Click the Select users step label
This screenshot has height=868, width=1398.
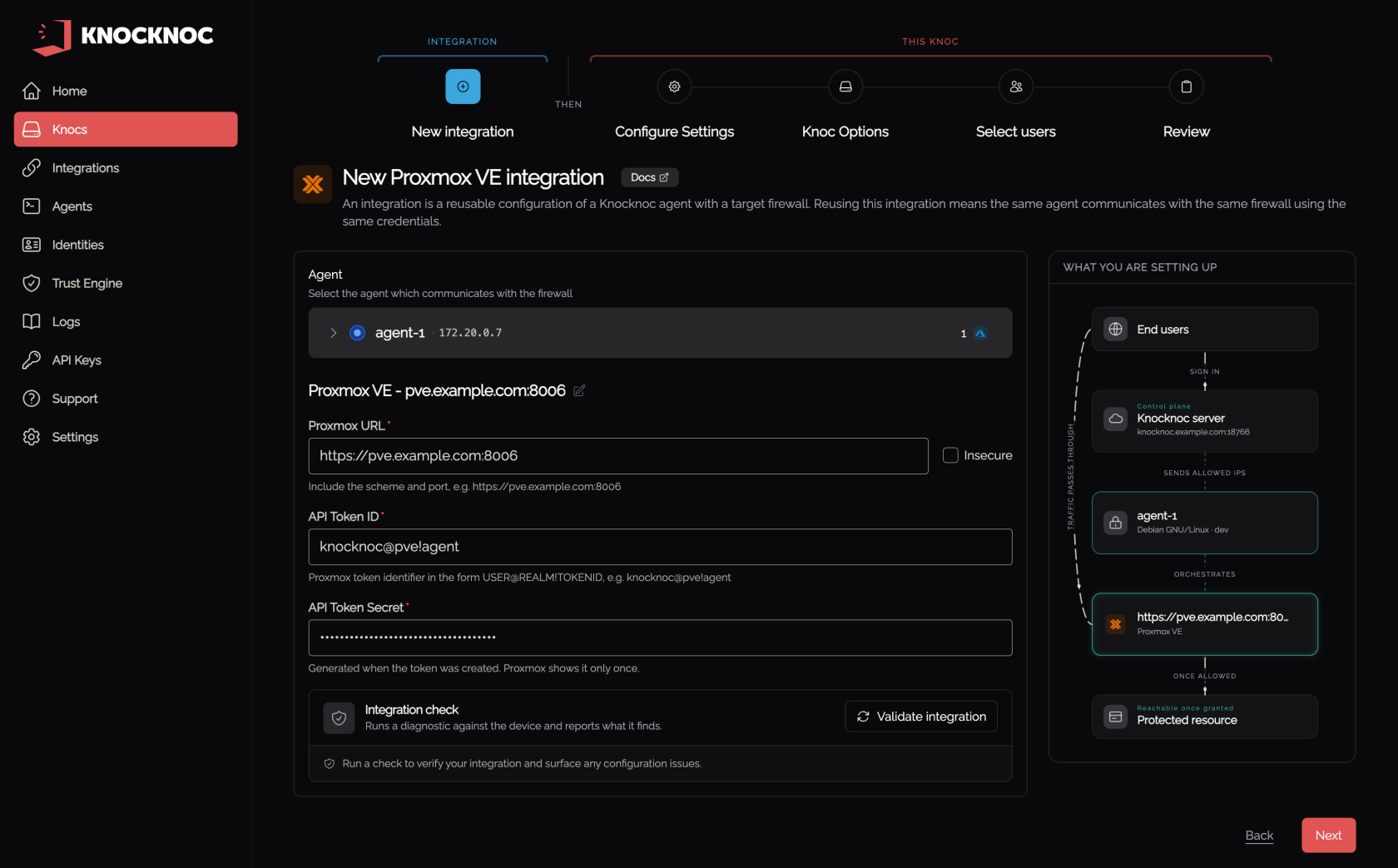1016,131
